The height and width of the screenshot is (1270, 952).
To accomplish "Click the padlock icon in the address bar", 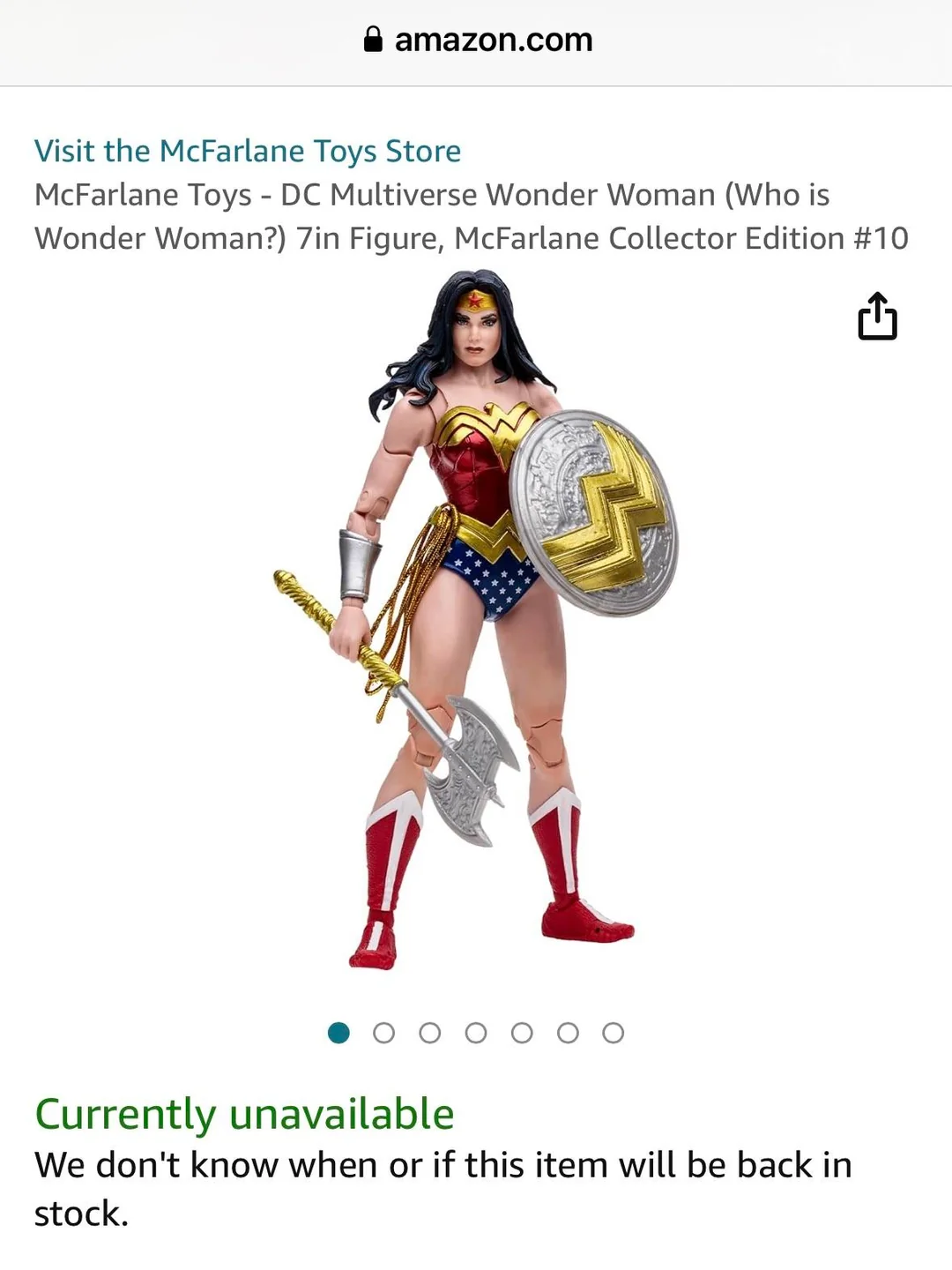I will (x=373, y=39).
